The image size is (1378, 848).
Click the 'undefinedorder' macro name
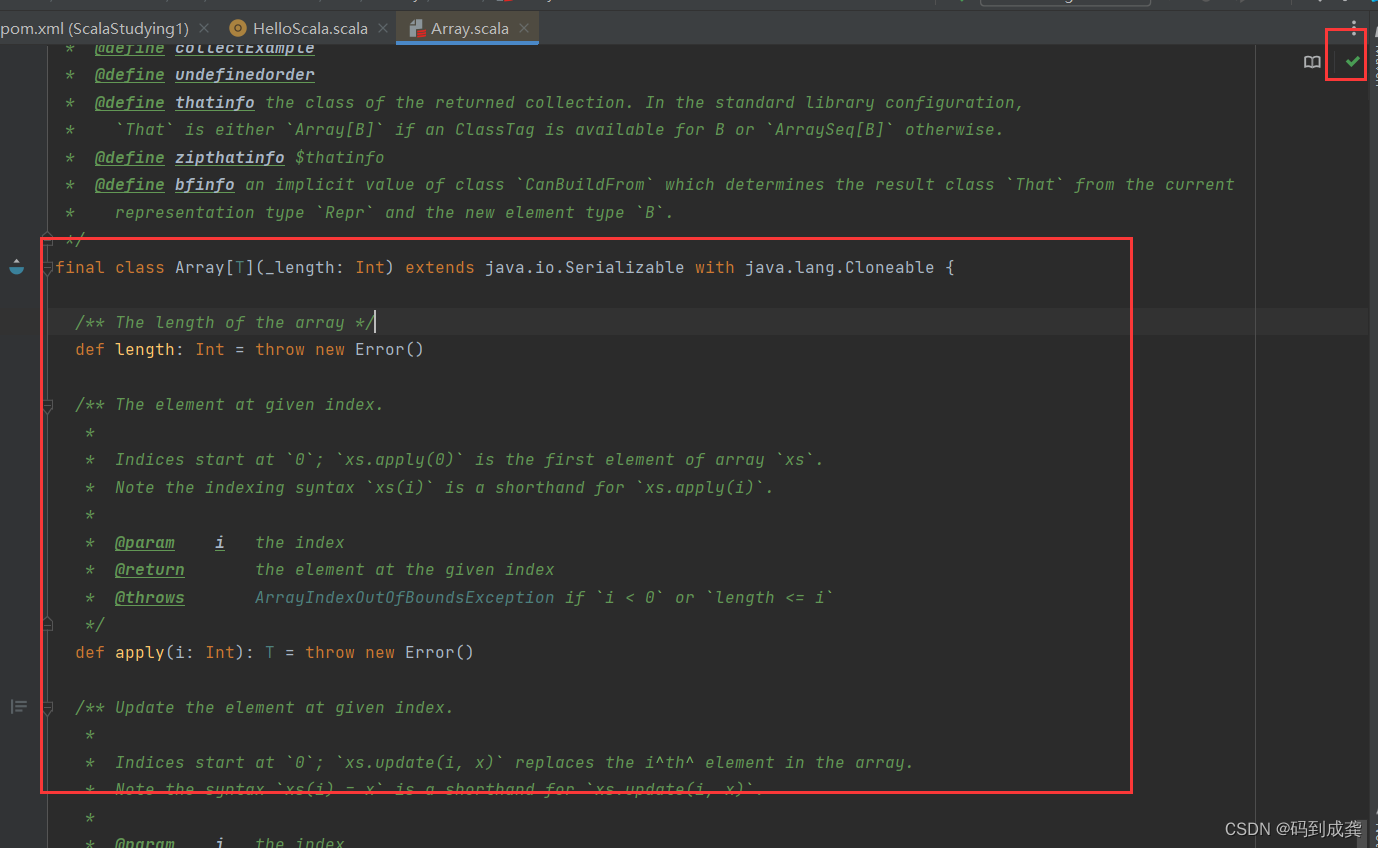(x=245, y=75)
